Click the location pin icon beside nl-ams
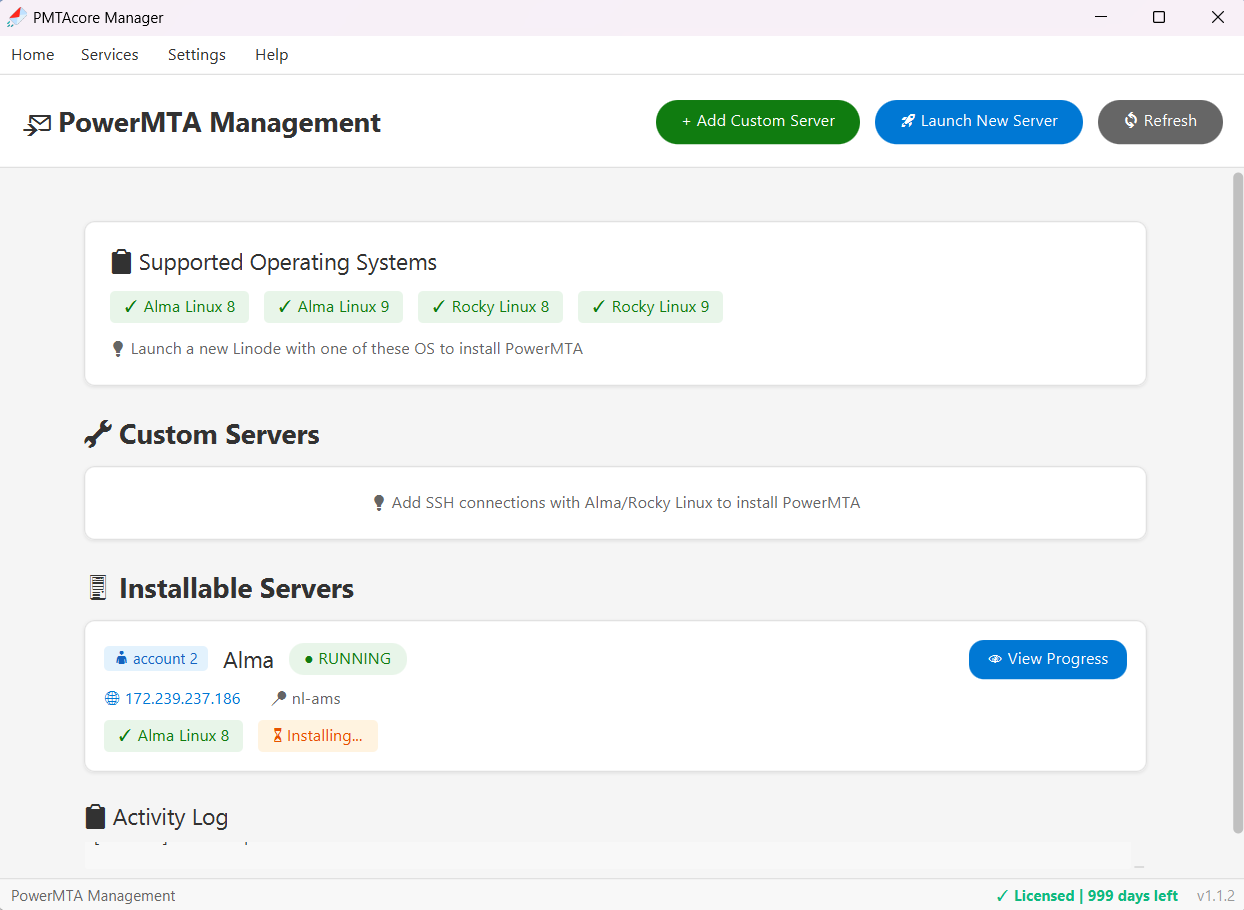 tap(278, 698)
